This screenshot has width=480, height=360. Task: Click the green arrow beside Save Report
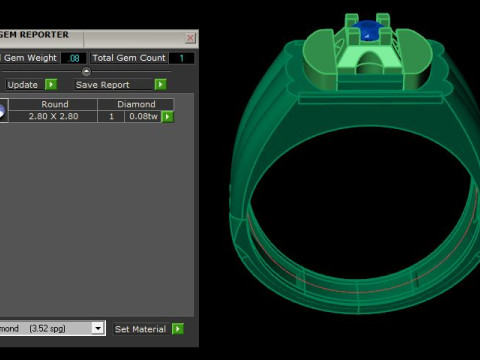point(160,85)
